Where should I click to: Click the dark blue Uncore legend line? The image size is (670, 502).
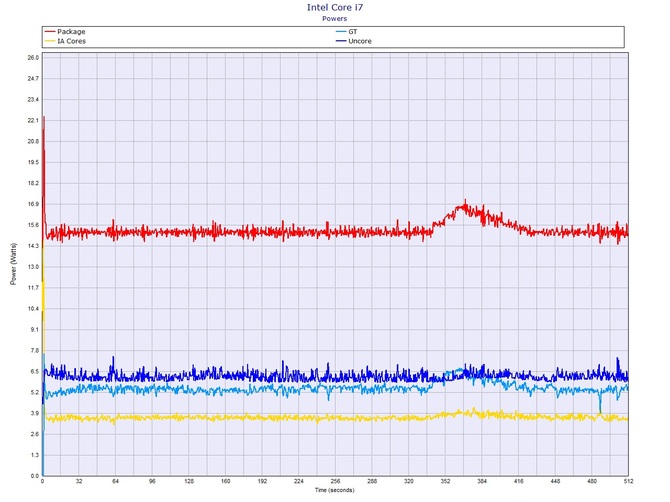coord(341,41)
